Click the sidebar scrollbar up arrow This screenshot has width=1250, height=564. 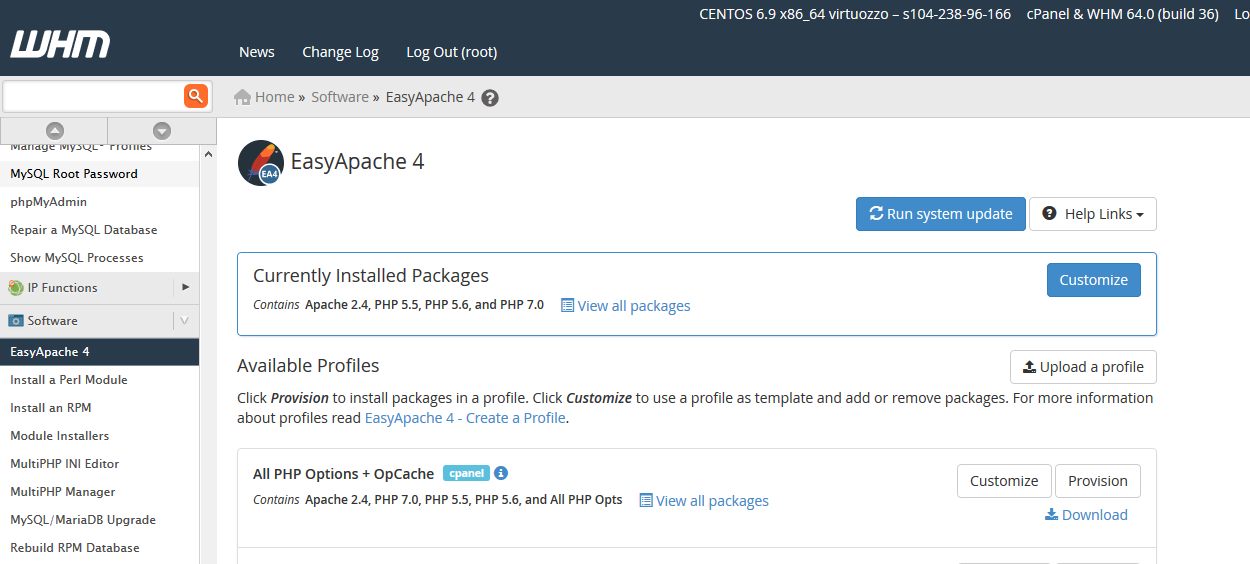tap(208, 154)
